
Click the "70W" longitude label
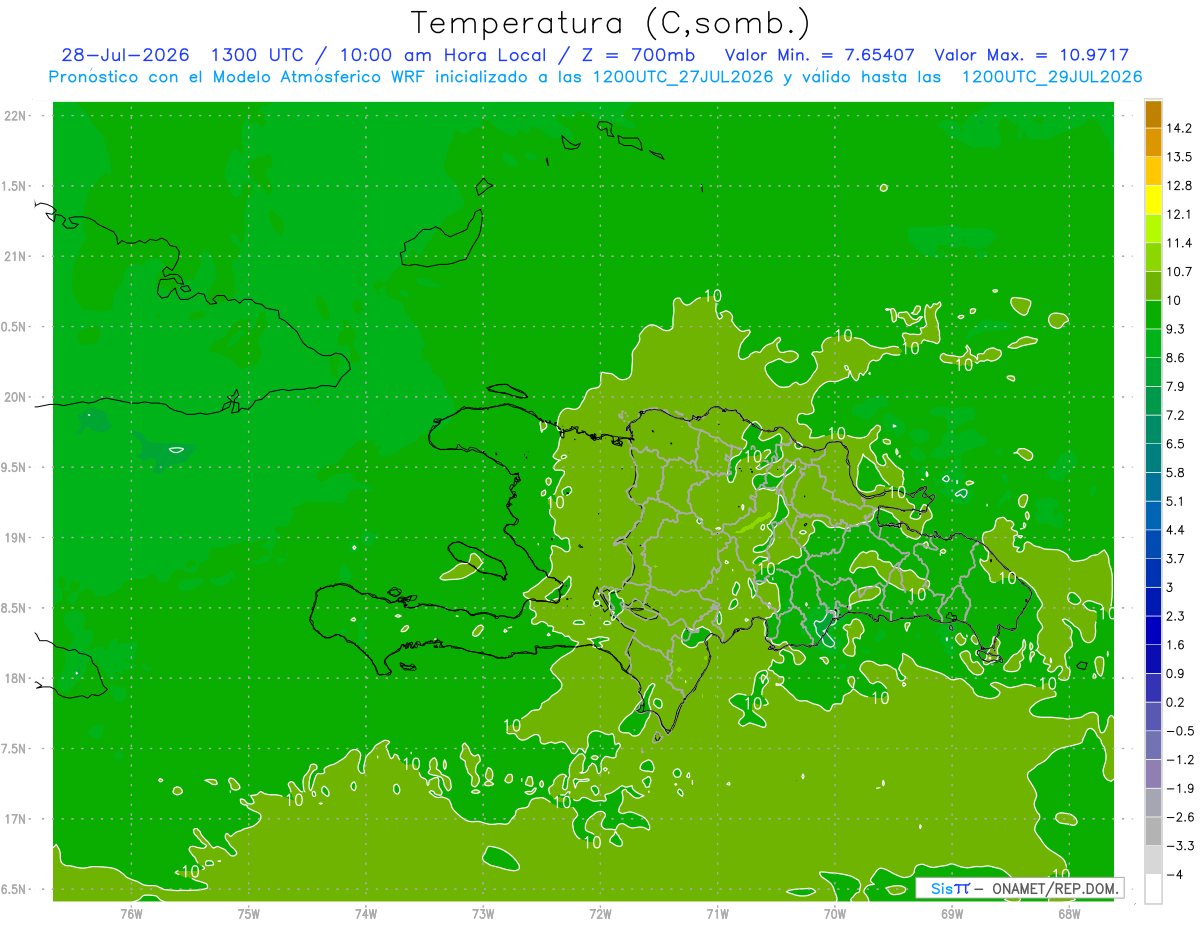coord(835,914)
